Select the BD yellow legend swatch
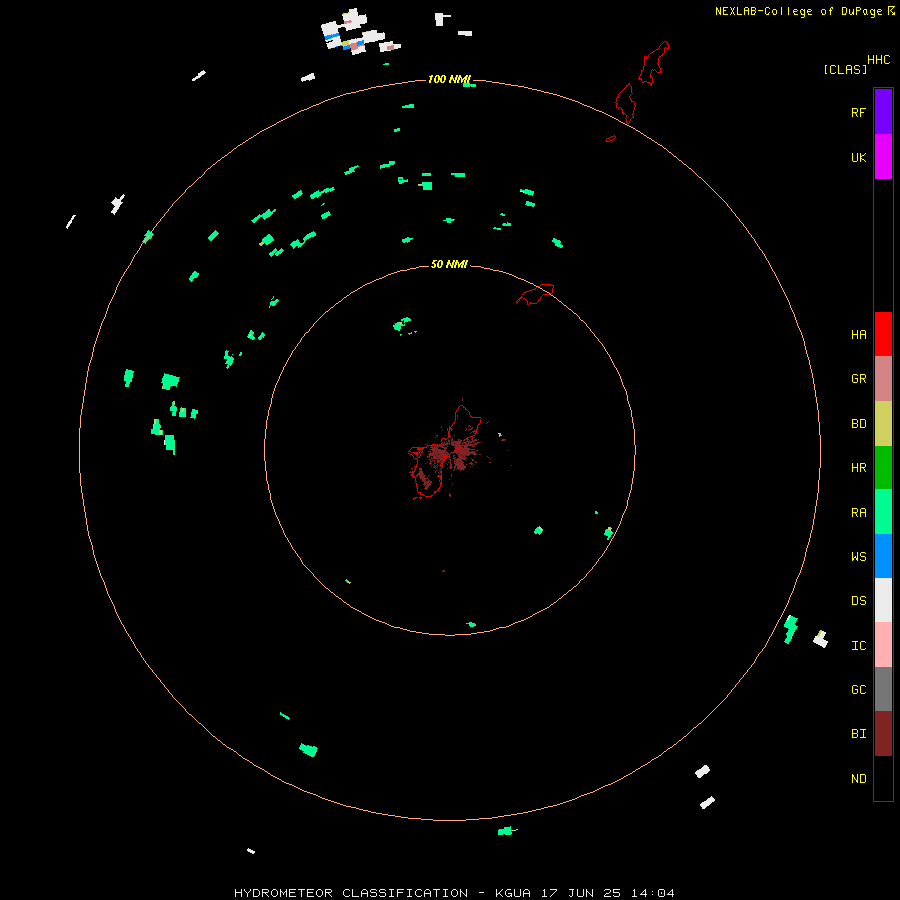This screenshot has height=900, width=900. coord(883,423)
